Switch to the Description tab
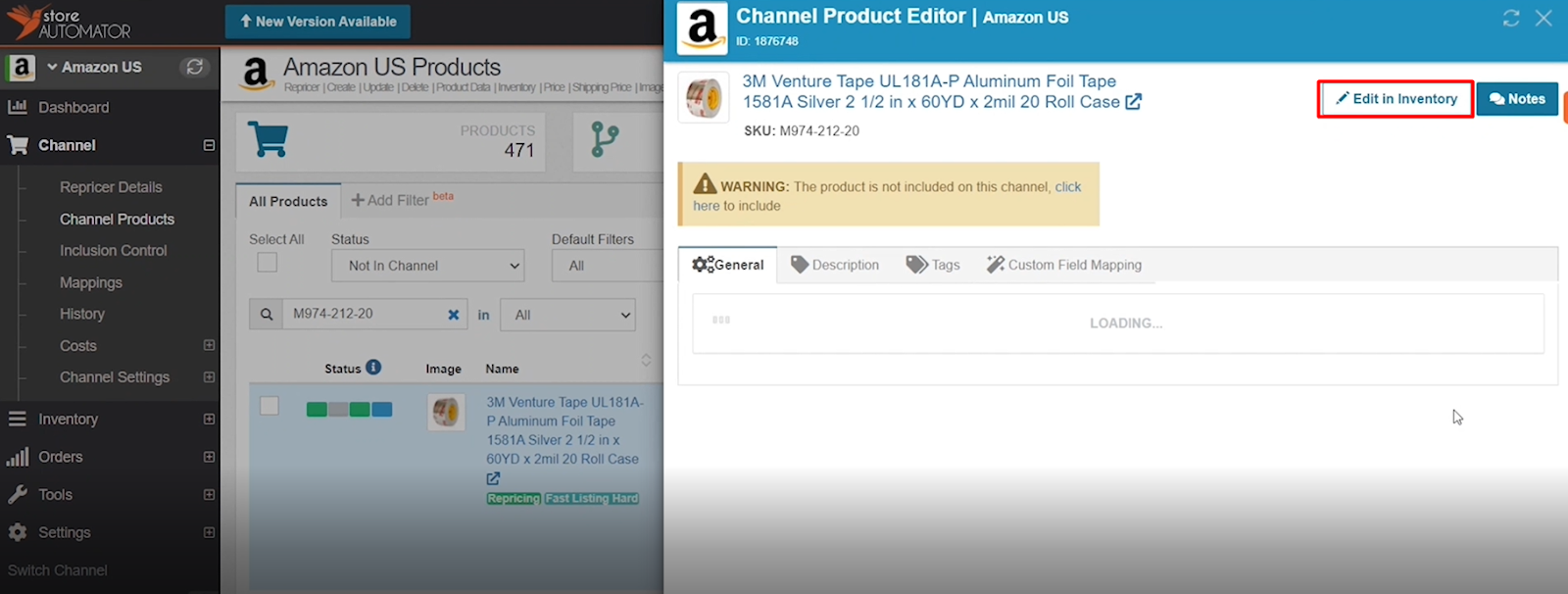 [835, 265]
